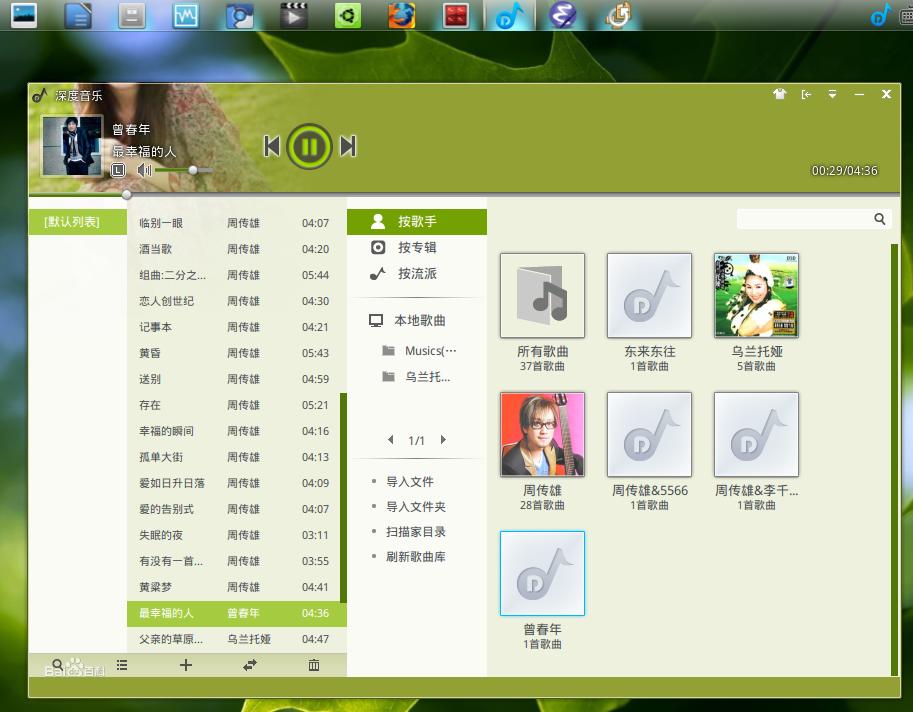Image resolution: width=913 pixels, height=712 pixels.
Task: Toggle the lyrics button next to volume
Action: pos(118,170)
